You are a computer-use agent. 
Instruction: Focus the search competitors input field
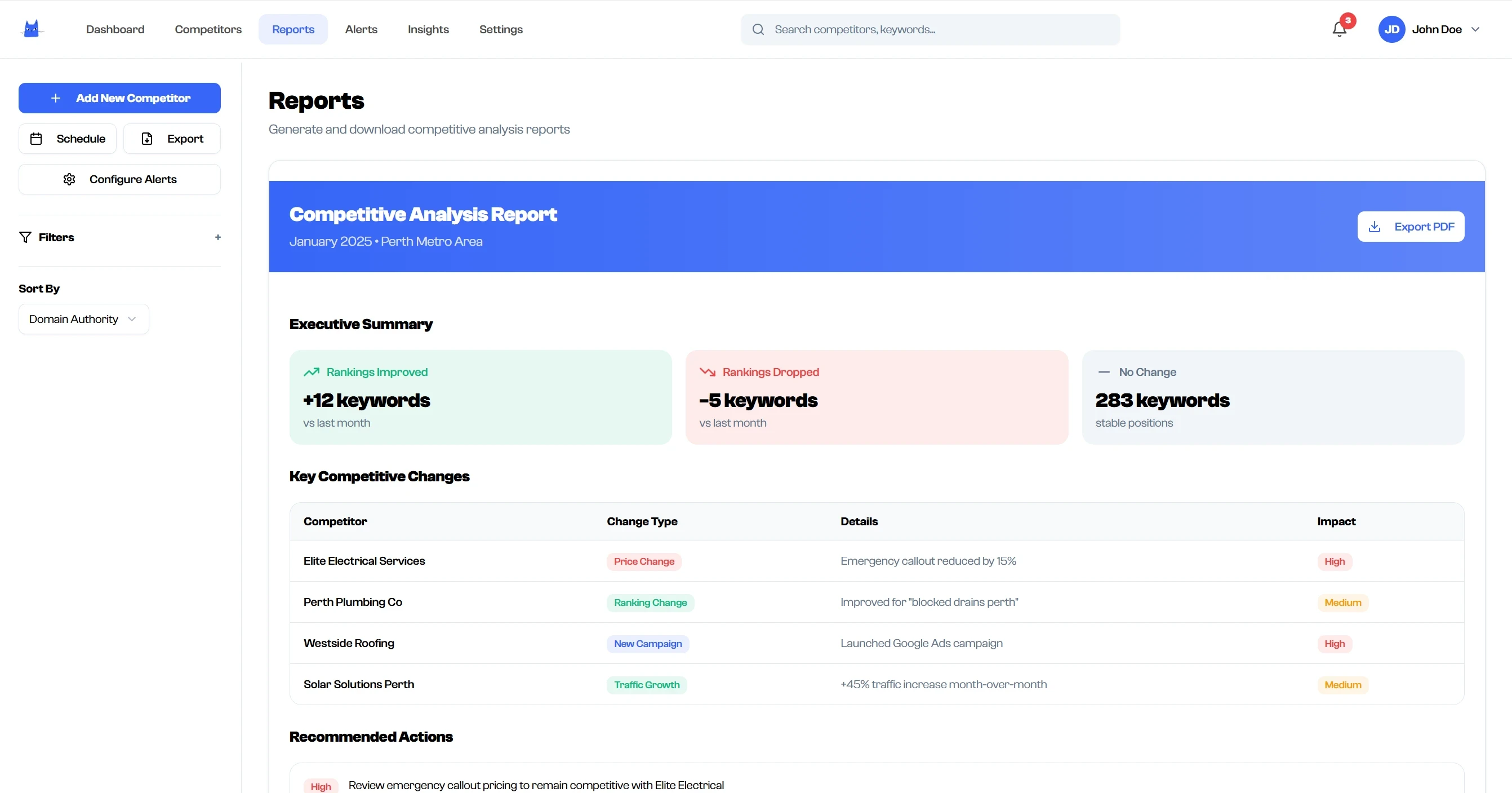coord(939,29)
